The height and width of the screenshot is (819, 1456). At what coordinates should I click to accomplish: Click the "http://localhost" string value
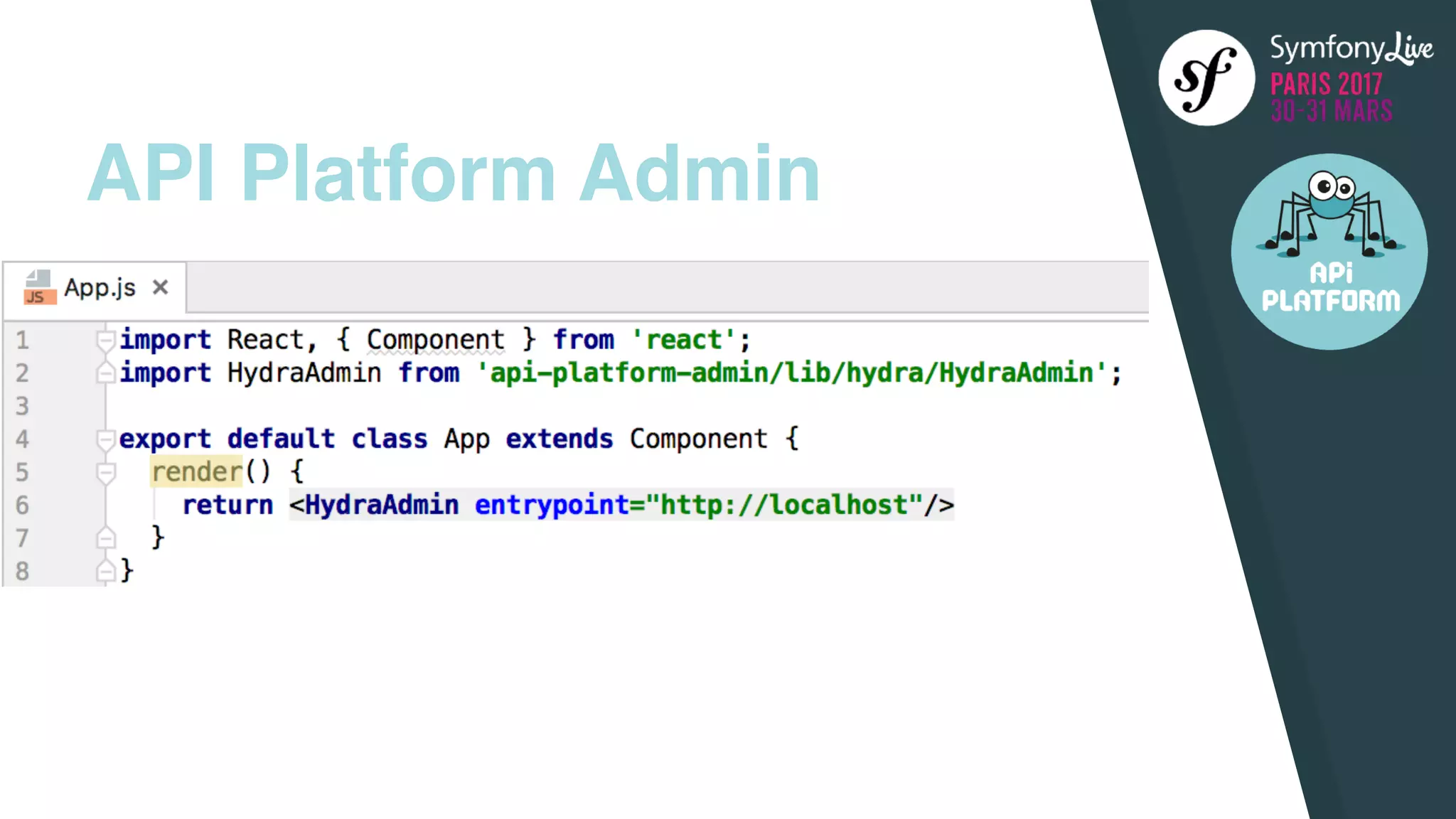pyautogui.click(x=784, y=505)
